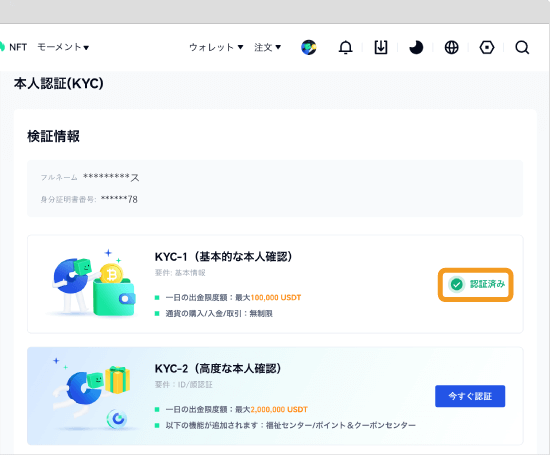Expand the ウォレット dropdown
The image size is (550, 455).
216,47
